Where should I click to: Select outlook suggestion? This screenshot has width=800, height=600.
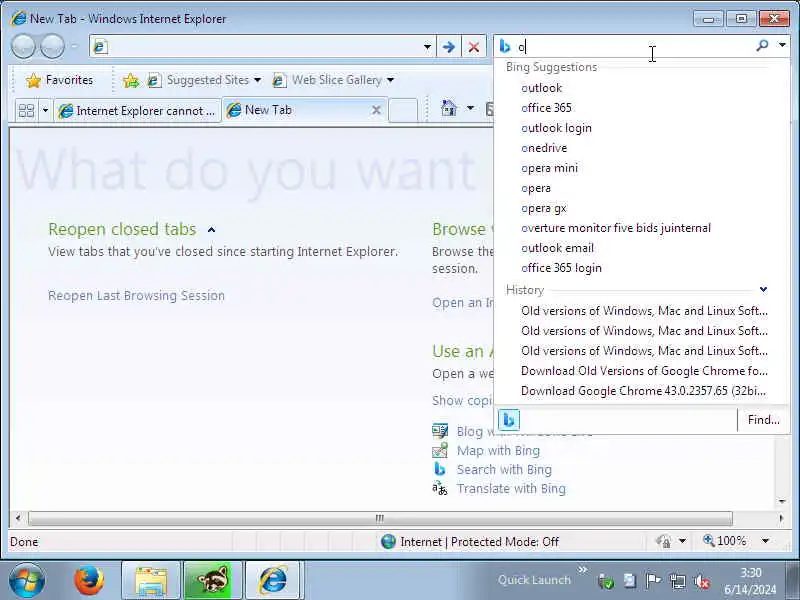click(x=541, y=88)
